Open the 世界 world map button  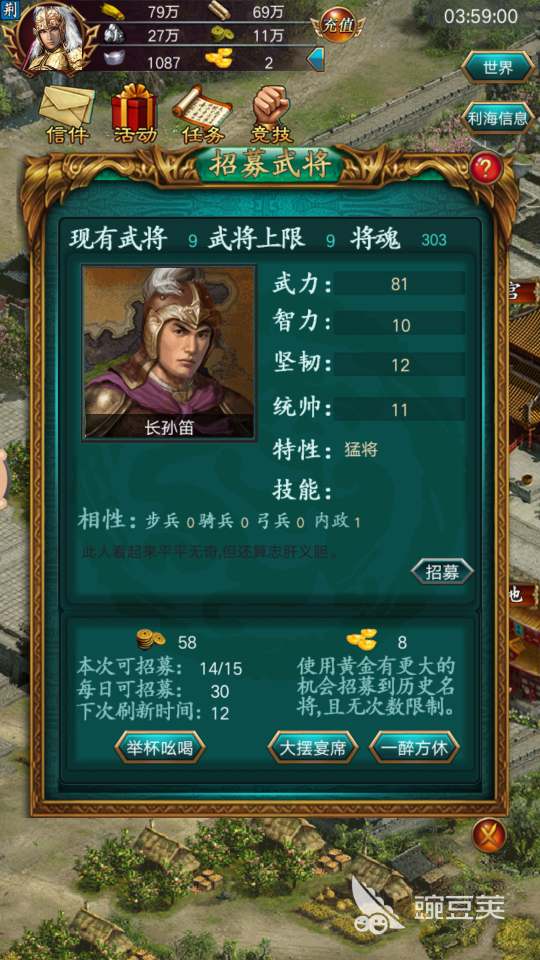[498, 68]
